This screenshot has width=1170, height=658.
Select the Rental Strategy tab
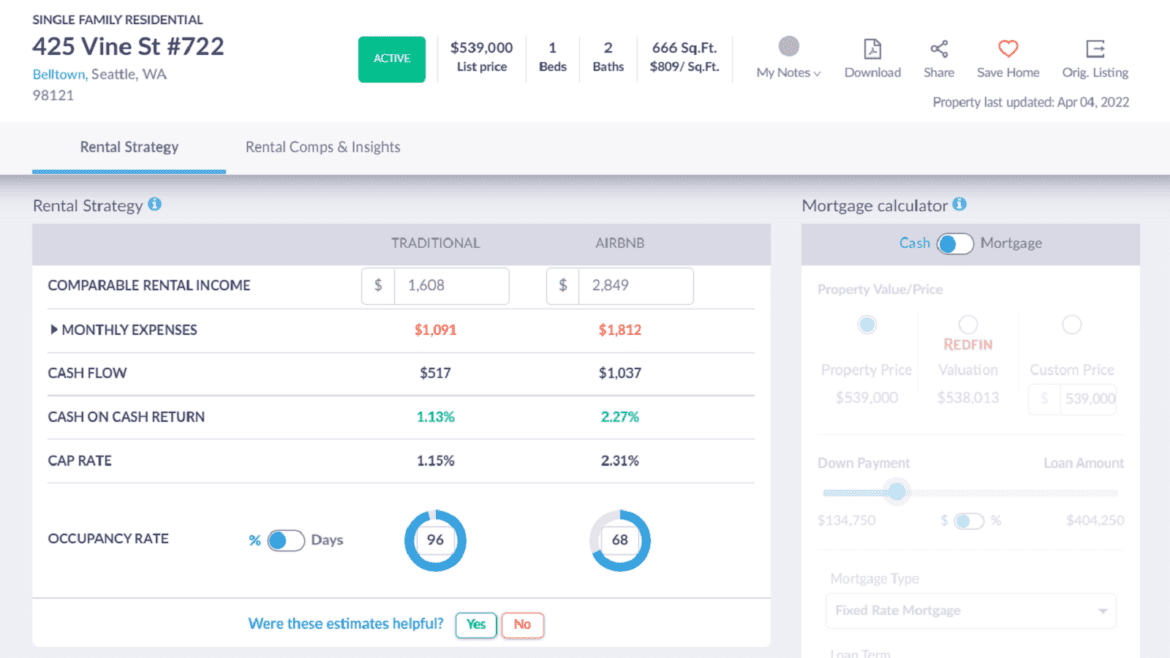pos(129,146)
